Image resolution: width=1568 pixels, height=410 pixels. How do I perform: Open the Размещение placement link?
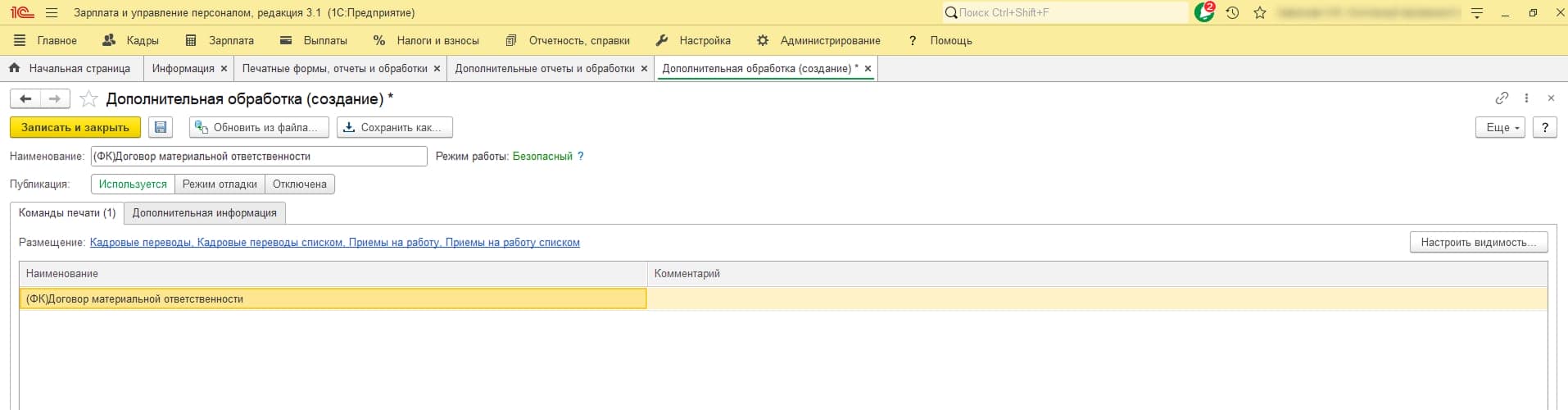[335, 243]
